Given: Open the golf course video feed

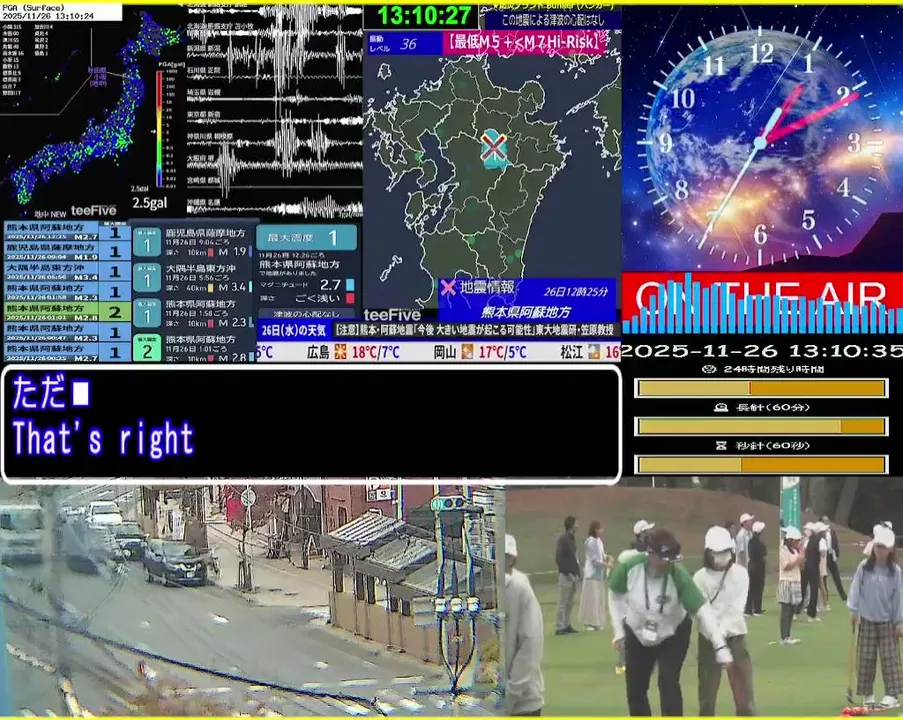Looking at the screenshot, I should pyautogui.click(x=704, y=597).
